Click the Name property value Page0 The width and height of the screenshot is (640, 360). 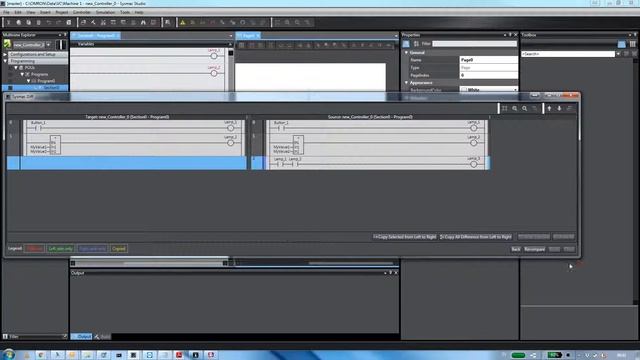(489, 60)
